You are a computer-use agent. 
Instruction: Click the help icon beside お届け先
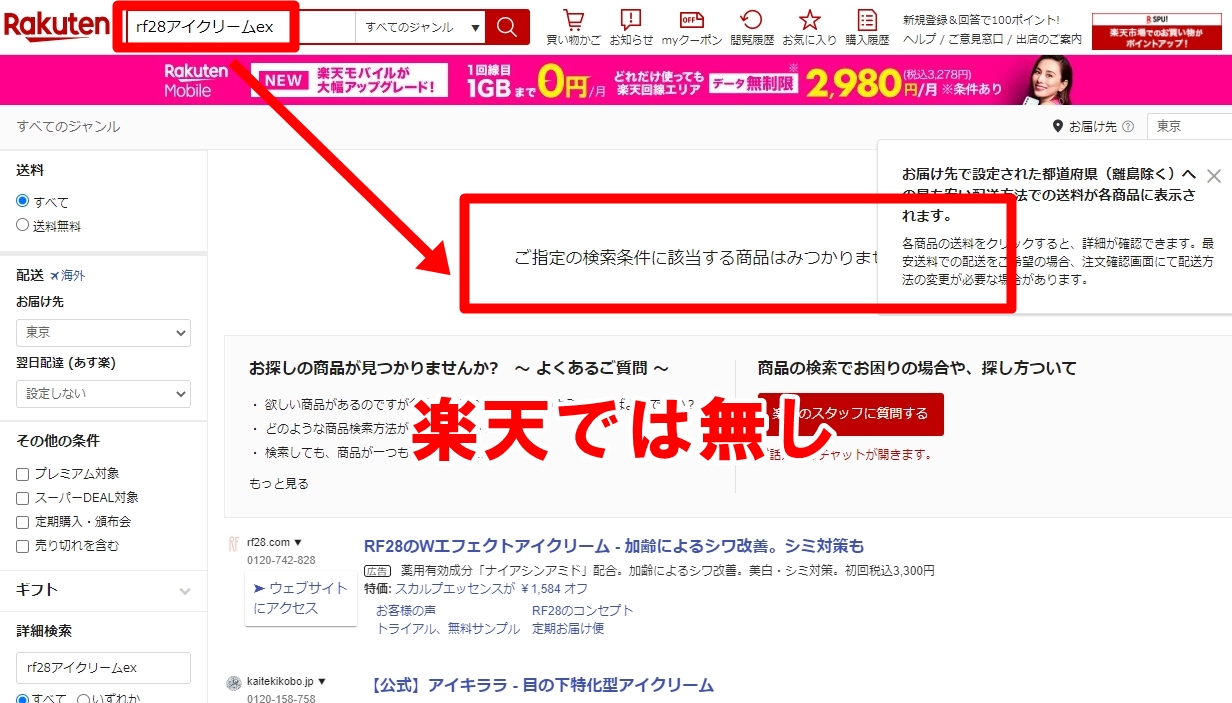(x=1128, y=127)
